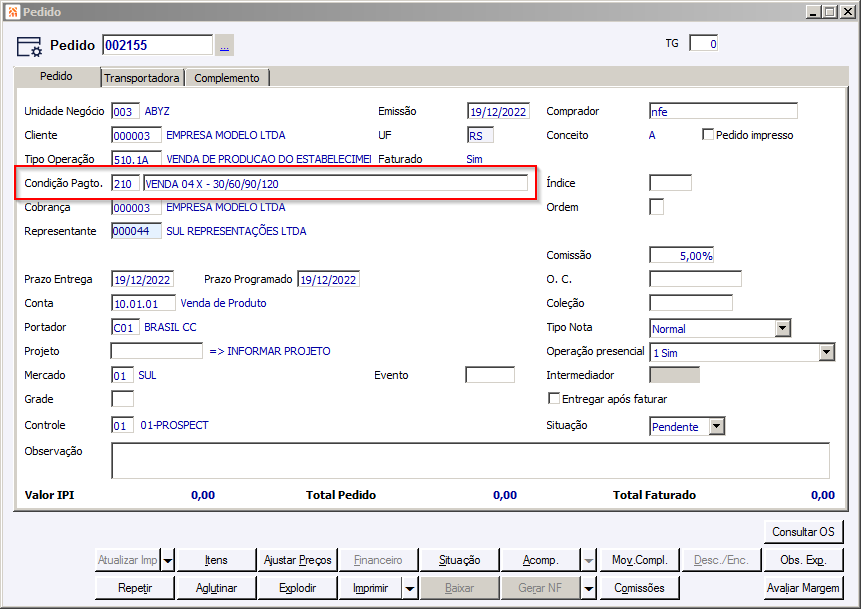861x609 pixels.
Task: Click the Obs. Exp. button
Action: [x=803, y=560]
